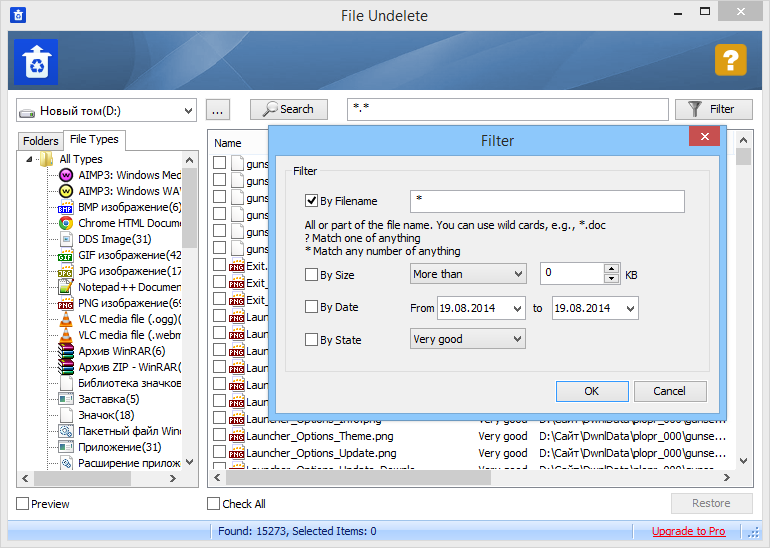Check the box for Launcher_Options_Update.png

pos(220,452)
